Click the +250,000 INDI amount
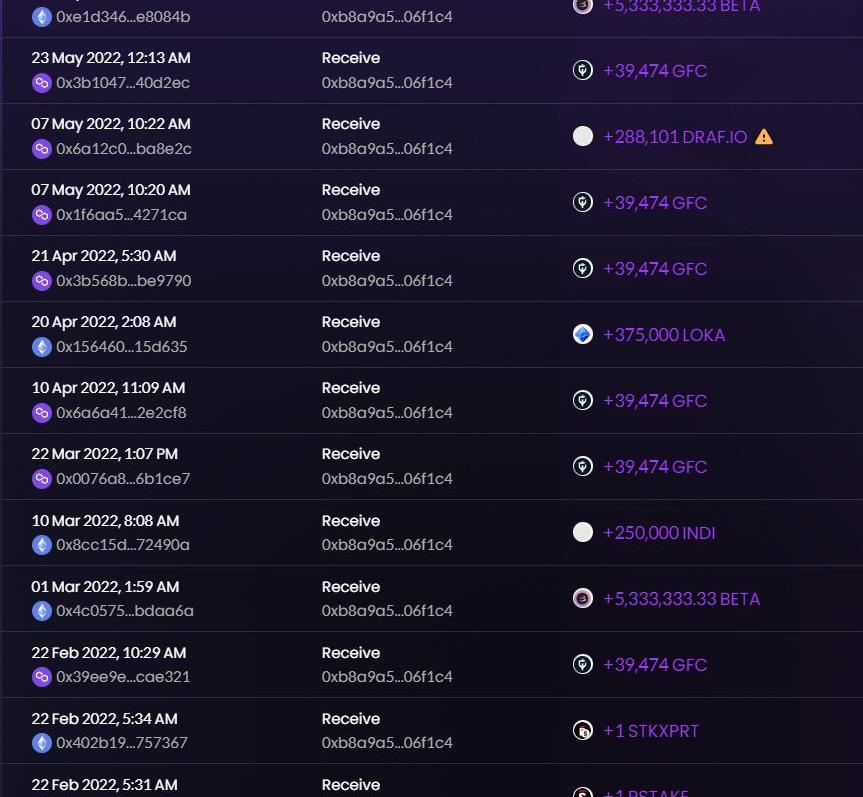This screenshot has width=863, height=797. tap(659, 533)
